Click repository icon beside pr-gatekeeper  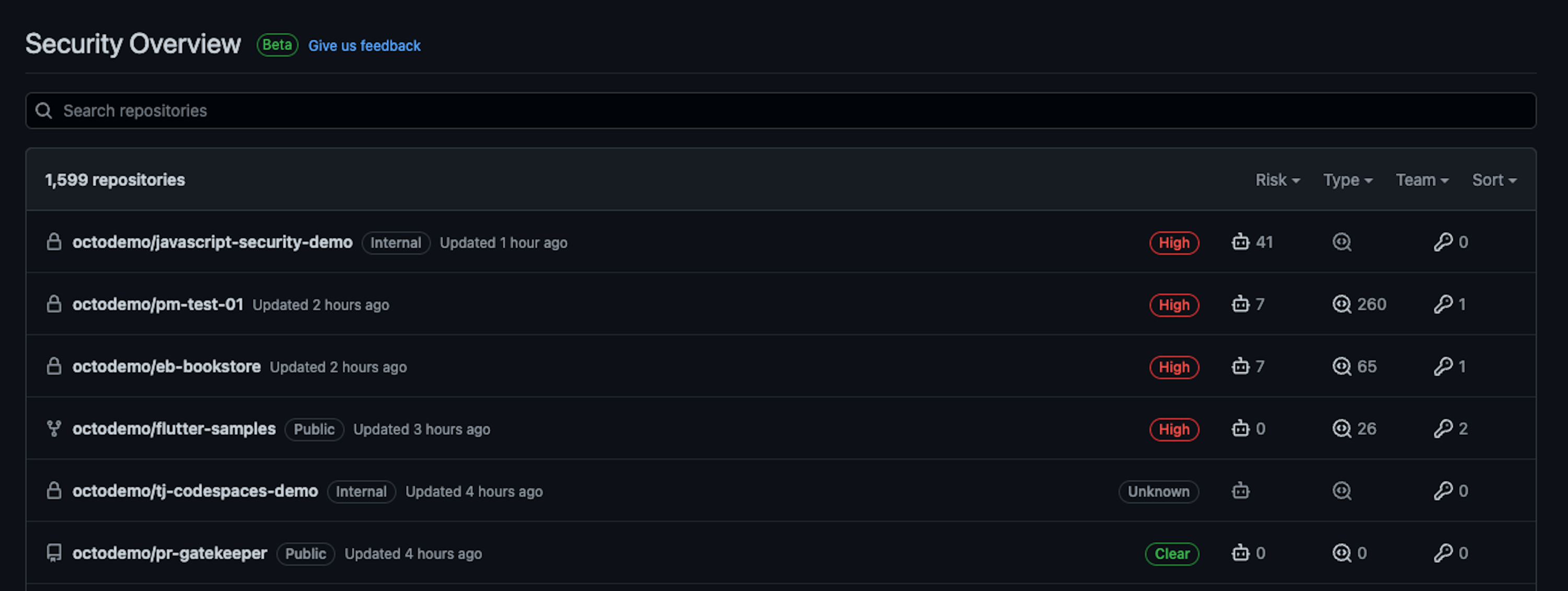coord(54,553)
